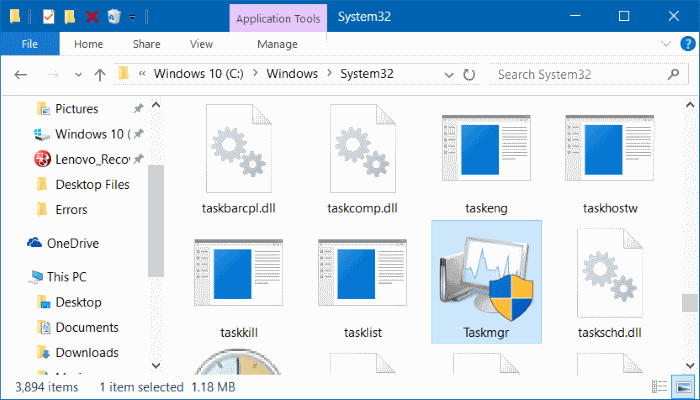This screenshot has height=400, width=700.
Task: Switch to details view in status bar
Action: [659, 387]
